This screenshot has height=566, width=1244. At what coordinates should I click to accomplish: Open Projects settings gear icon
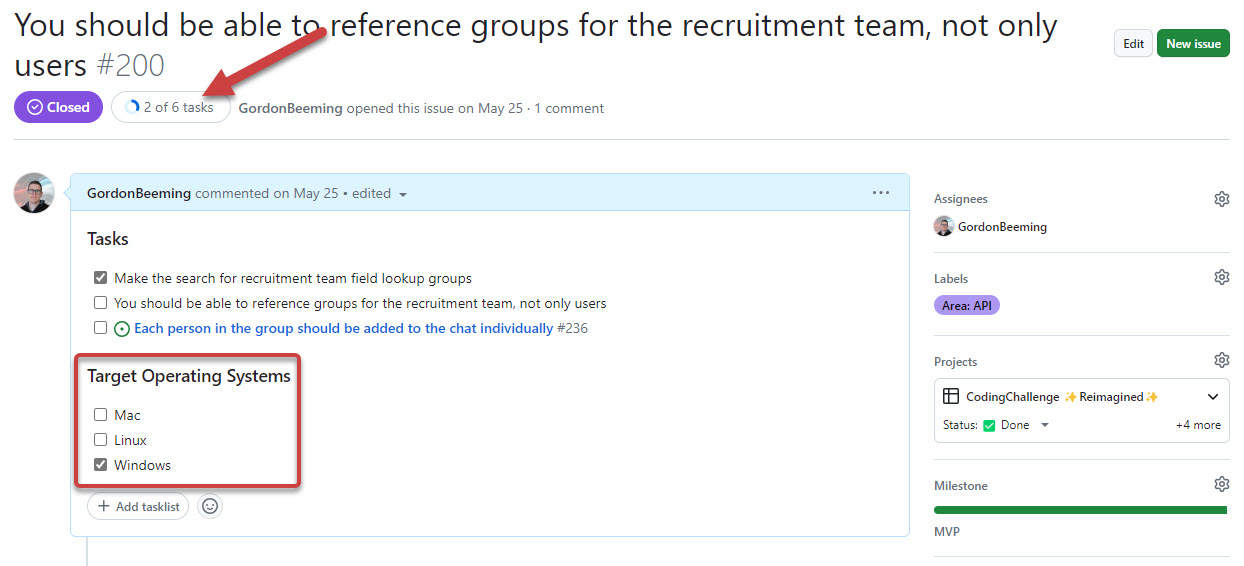point(1221,360)
